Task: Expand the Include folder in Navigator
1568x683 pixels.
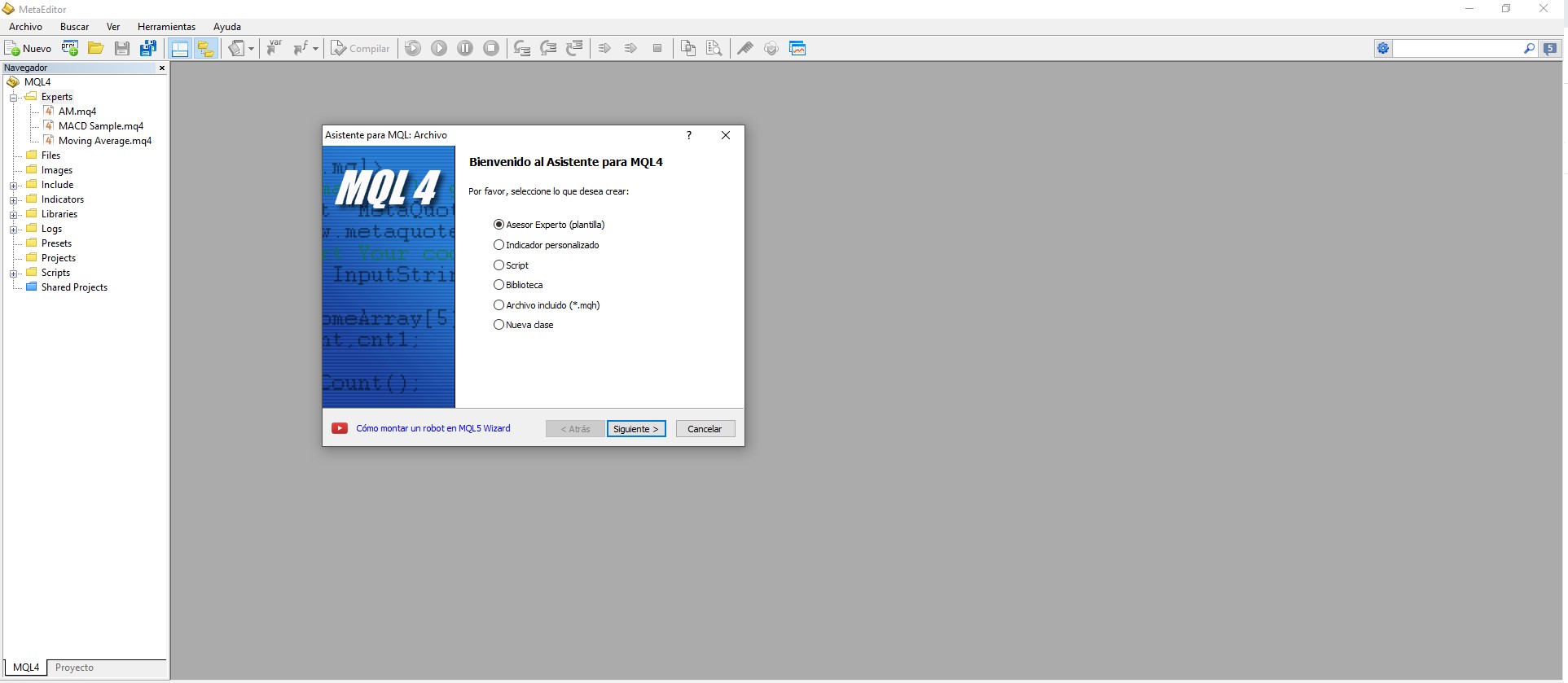Action: tap(14, 186)
